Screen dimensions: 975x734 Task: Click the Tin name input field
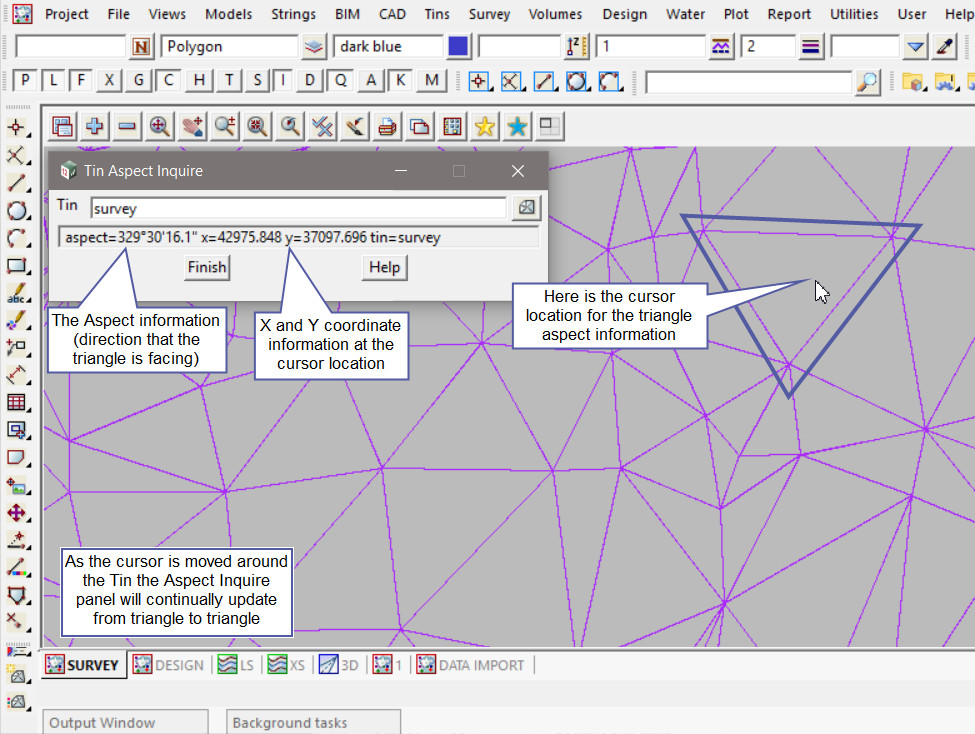pos(298,208)
